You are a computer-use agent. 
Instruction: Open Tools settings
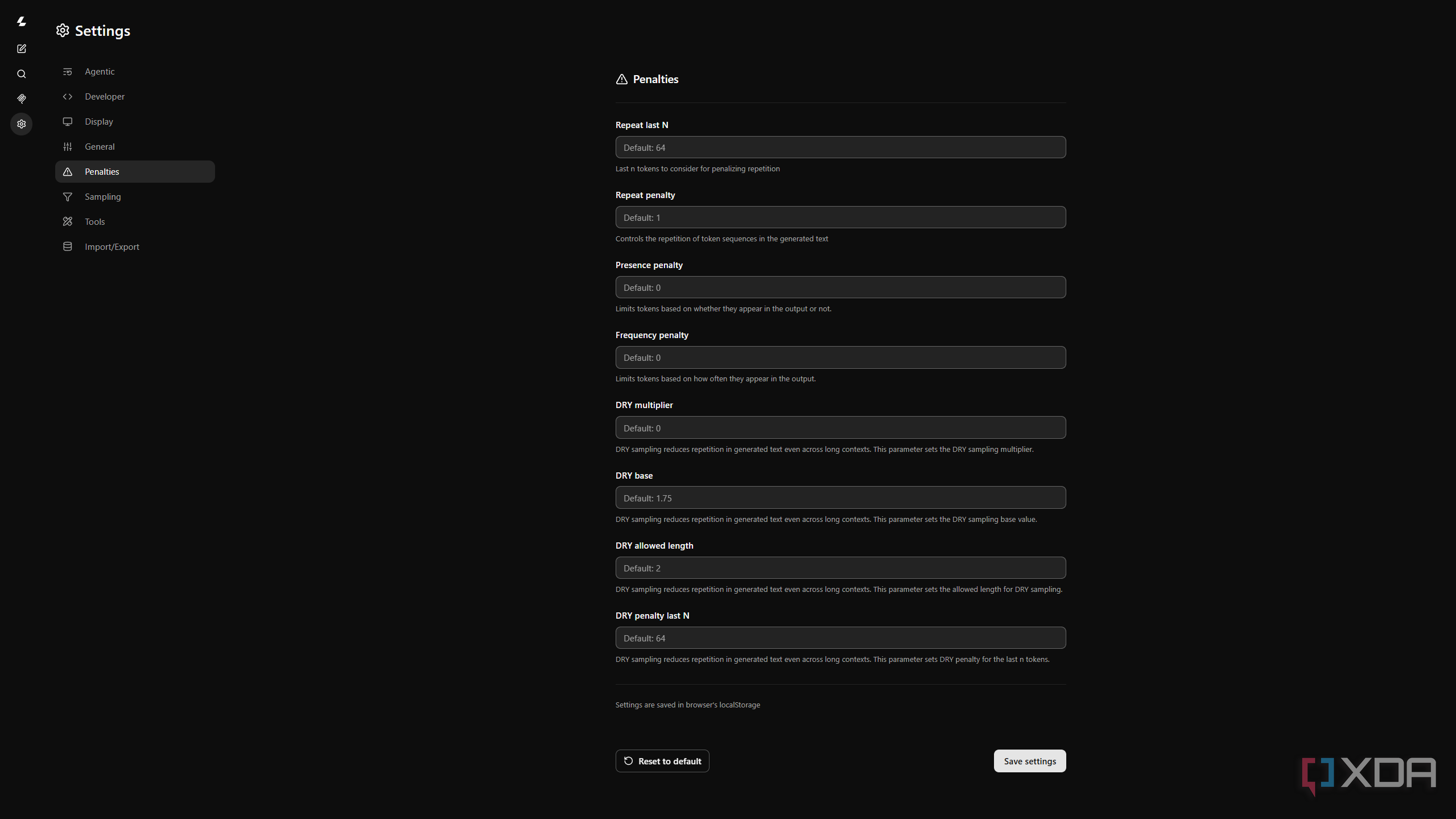(135, 222)
